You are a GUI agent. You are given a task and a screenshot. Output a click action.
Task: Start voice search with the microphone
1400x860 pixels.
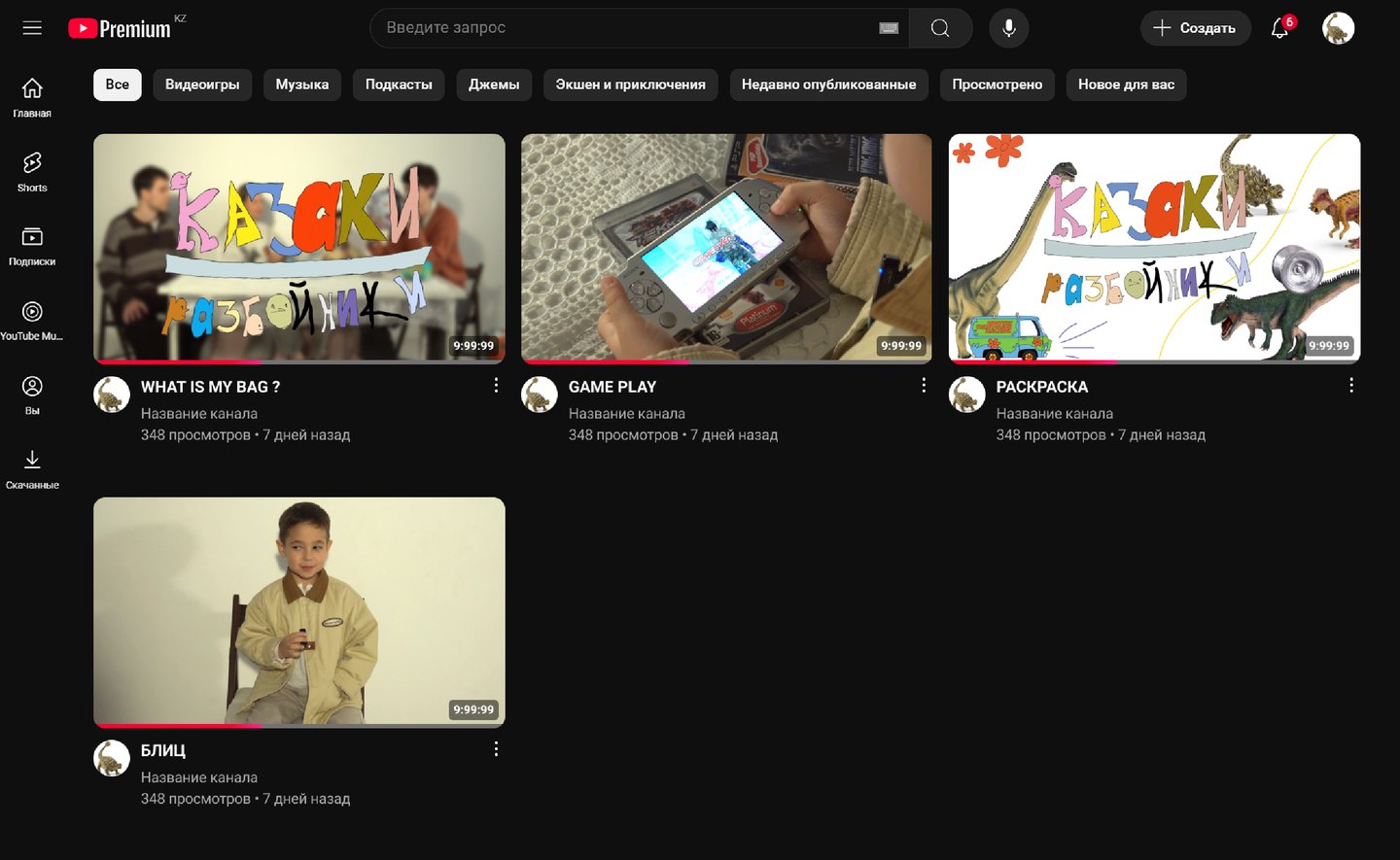[1009, 28]
